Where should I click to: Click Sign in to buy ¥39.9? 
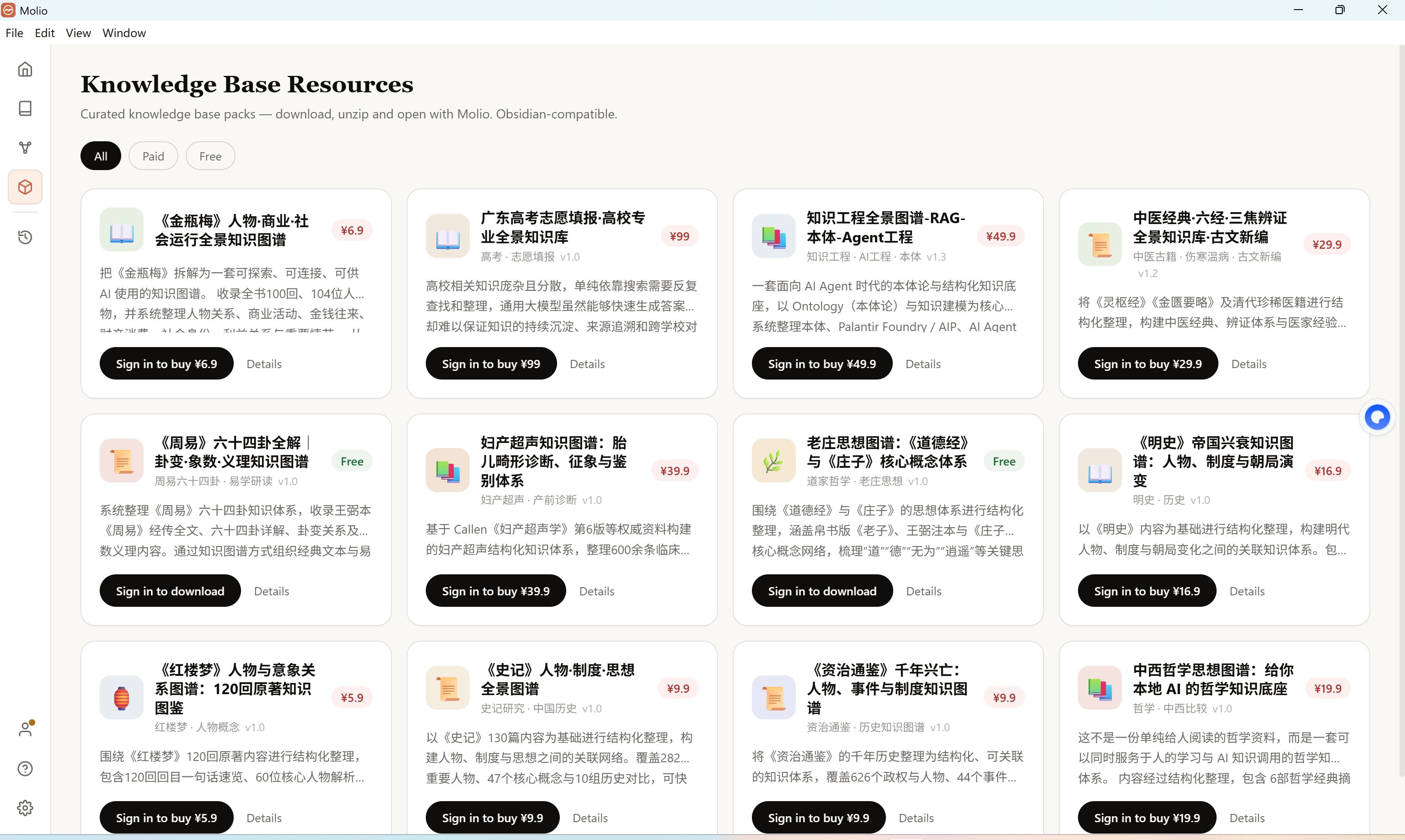point(496,590)
